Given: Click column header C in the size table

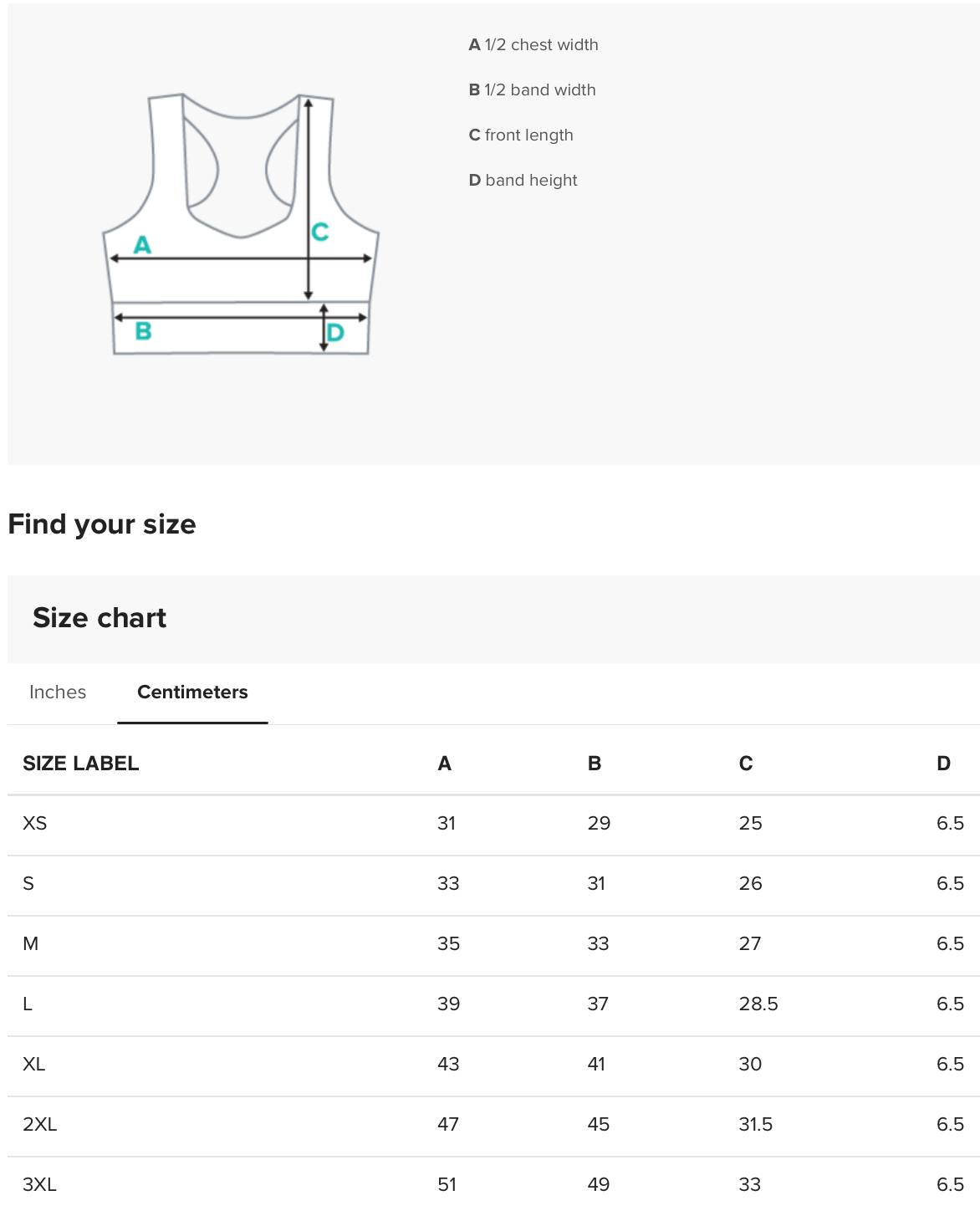Looking at the screenshot, I should pyautogui.click(x=746, y=764).
